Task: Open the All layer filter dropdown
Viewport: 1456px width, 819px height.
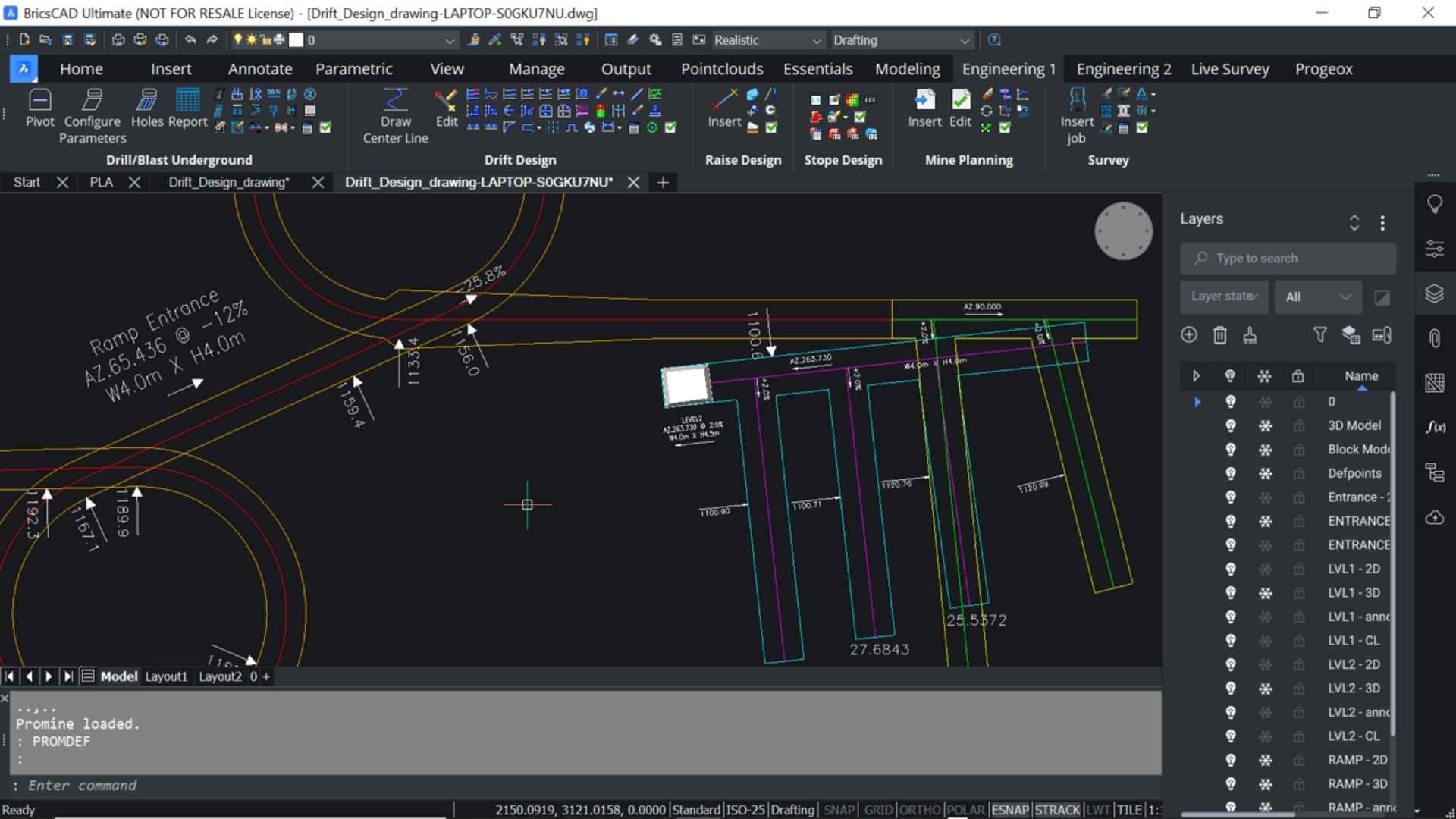Action: point(1318,297)
